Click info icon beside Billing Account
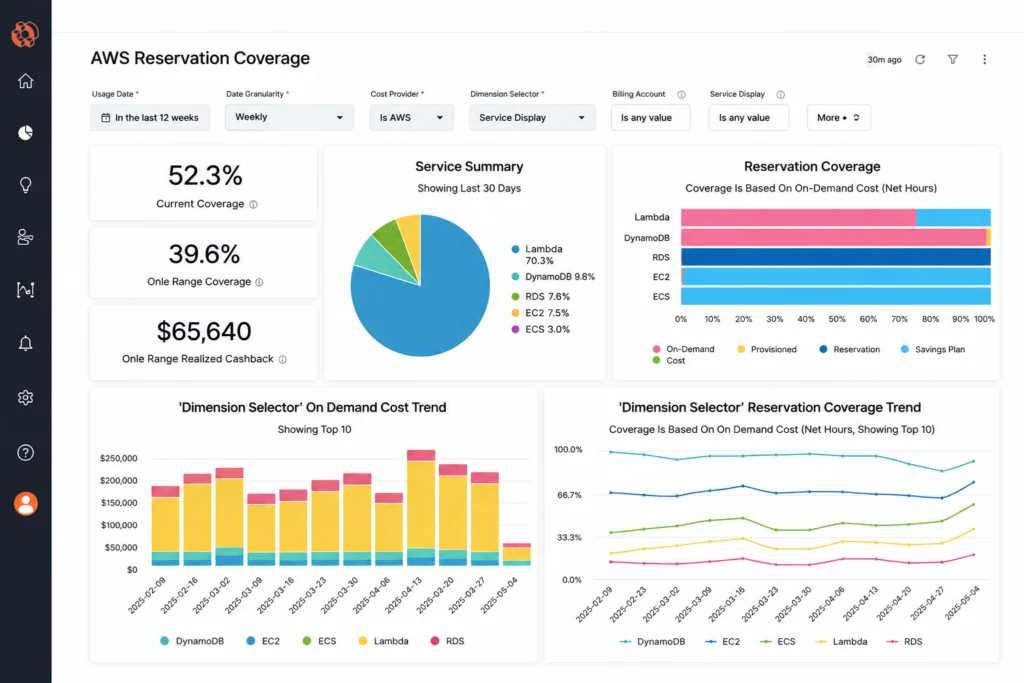 tap(681, 95)
